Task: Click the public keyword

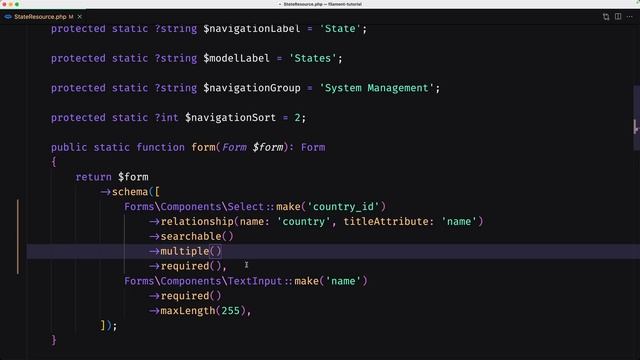Action: (69, 147)
